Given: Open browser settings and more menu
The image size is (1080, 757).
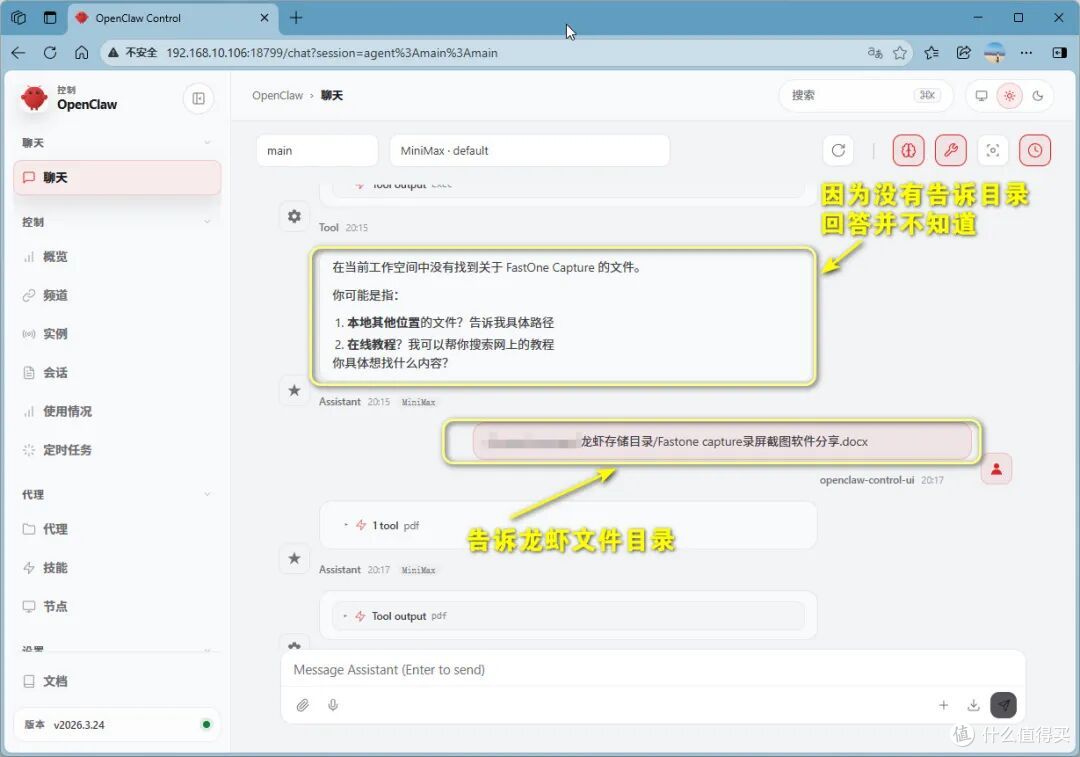Looking at the screenshot, I should pos(1026,53).
